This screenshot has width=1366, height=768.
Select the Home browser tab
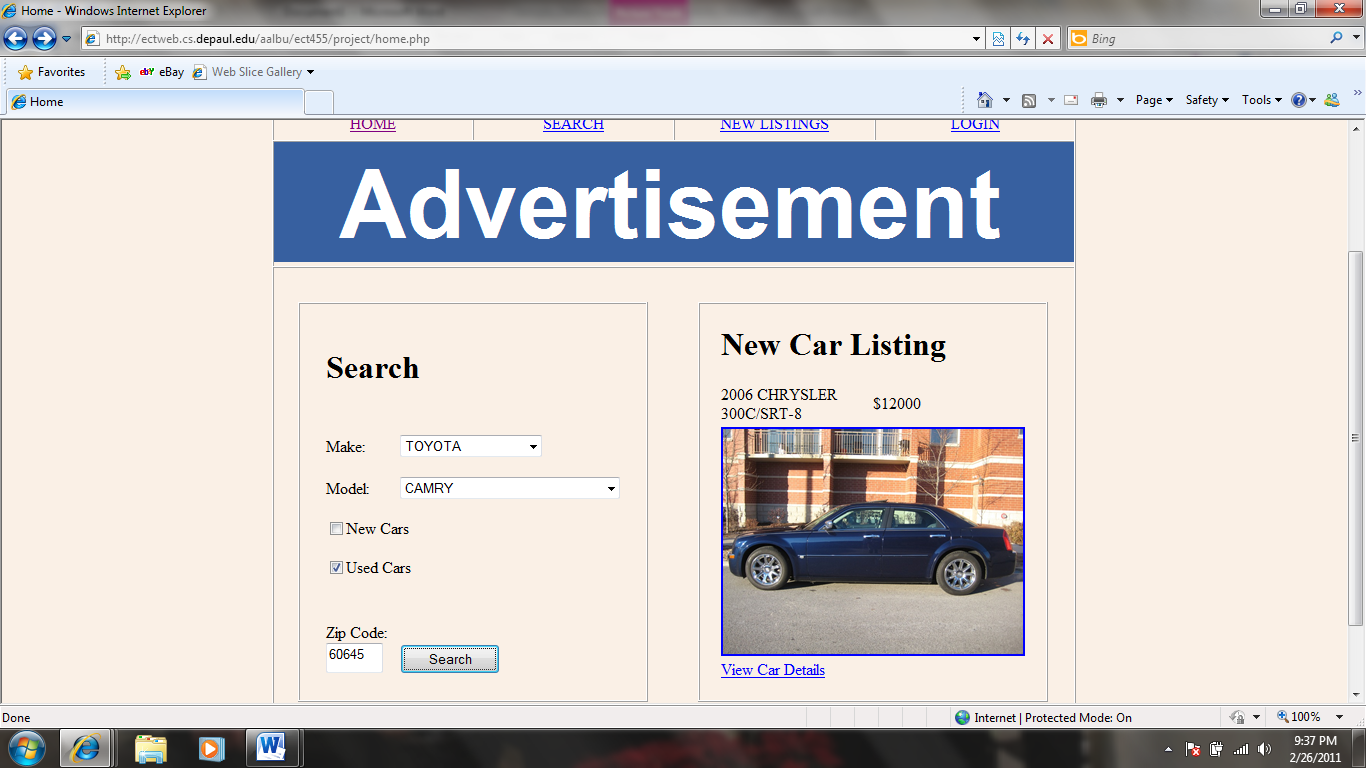[x=154, y=102]
